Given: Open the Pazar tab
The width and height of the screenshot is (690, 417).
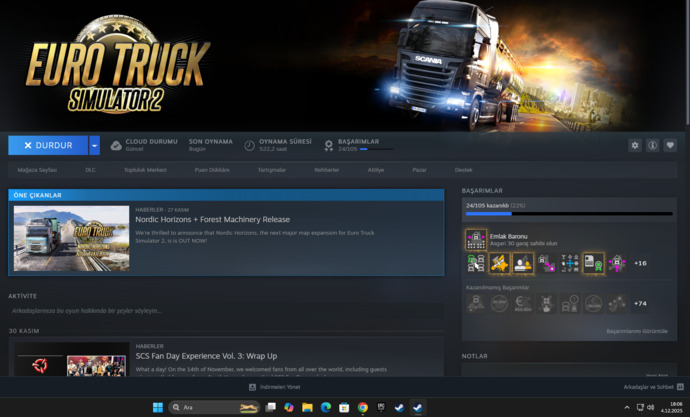Looking at the screenshot, I should pyautogui.click(x=419, y=170).
